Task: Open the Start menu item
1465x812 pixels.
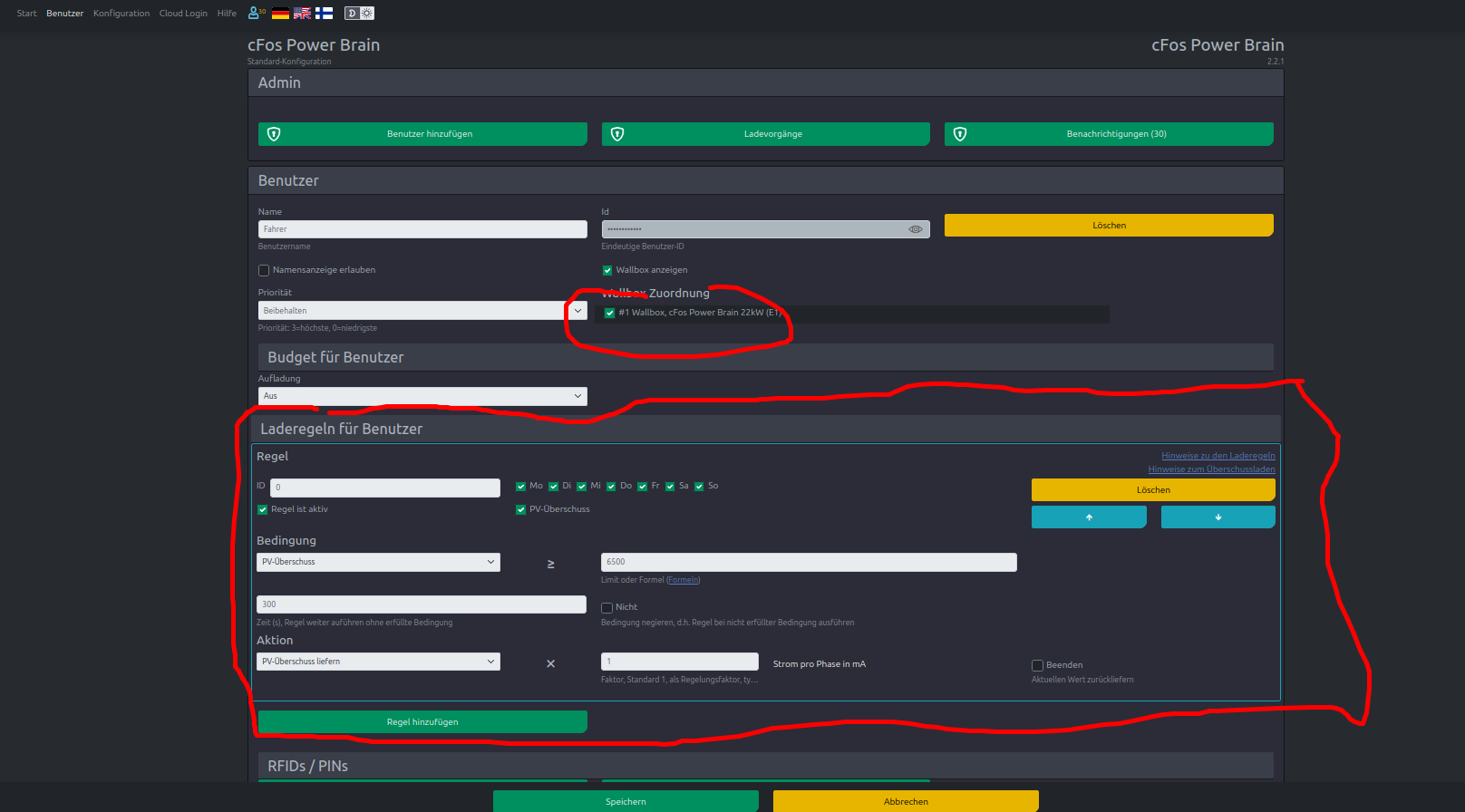Action: pyautogui.click(x=26, y=14)
